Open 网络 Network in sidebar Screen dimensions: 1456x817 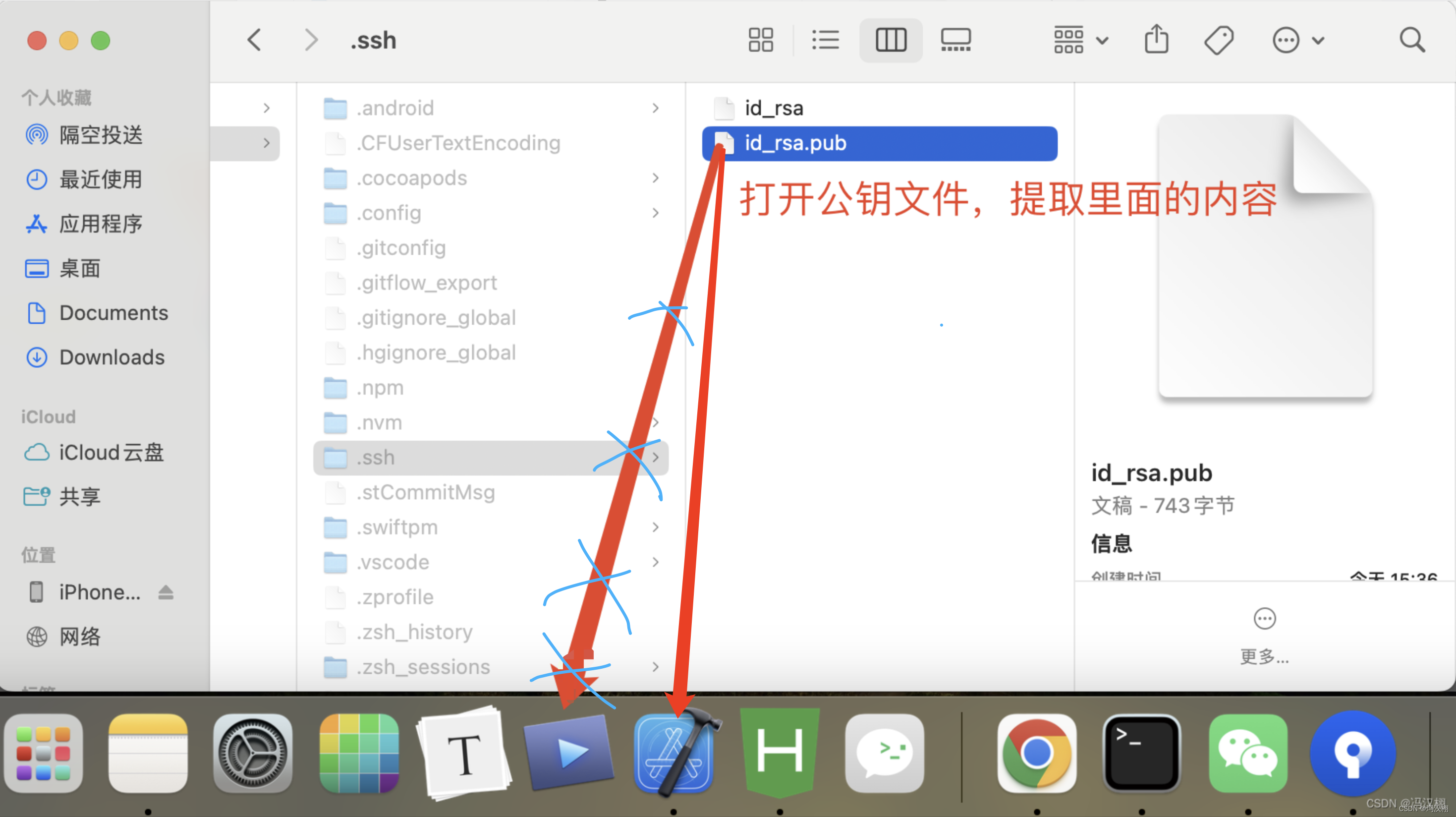tap(63, 637)
